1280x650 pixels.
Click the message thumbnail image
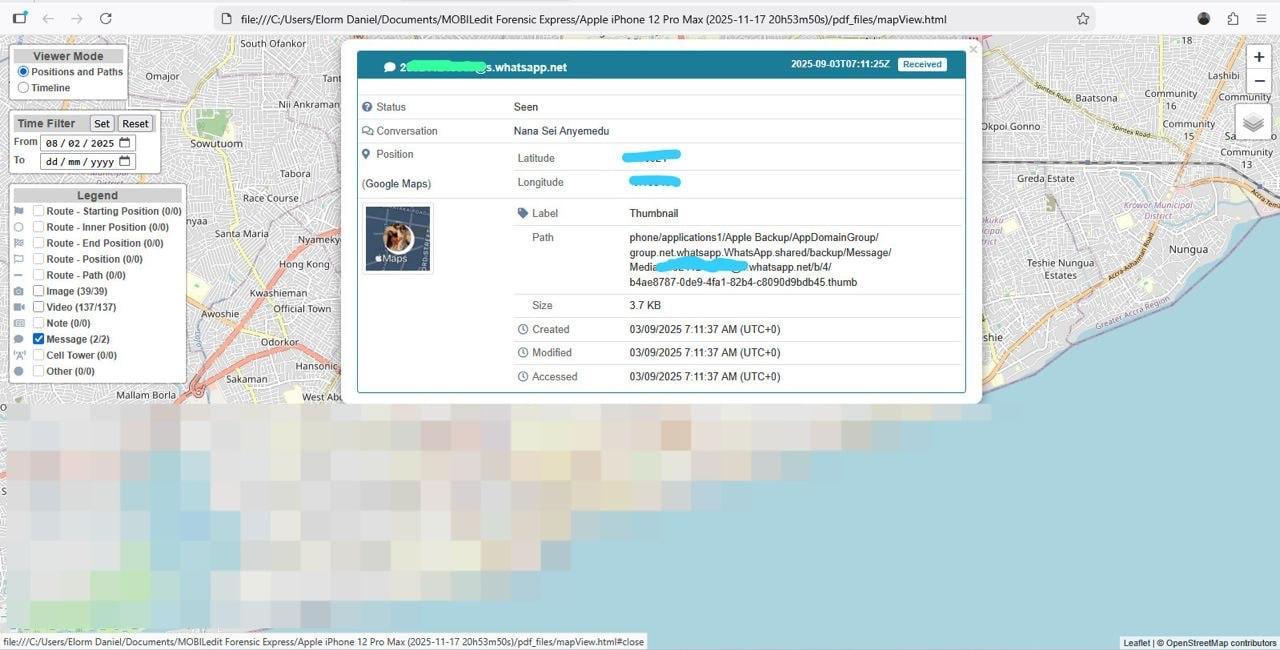point(398,239)
